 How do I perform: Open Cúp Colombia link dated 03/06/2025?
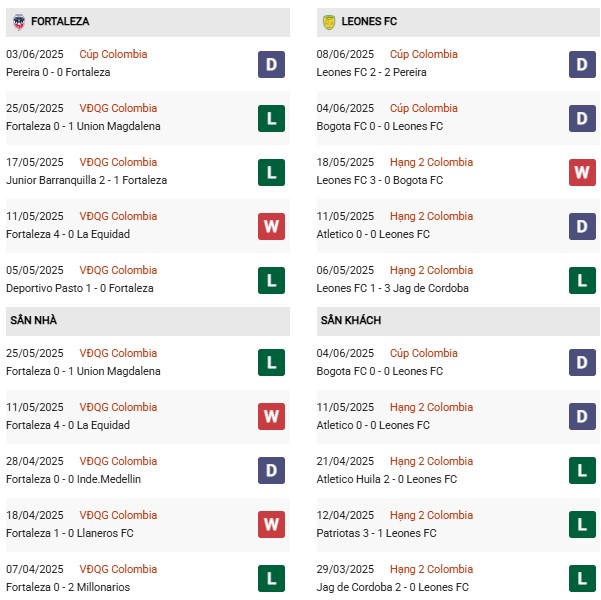coord(113,54)
